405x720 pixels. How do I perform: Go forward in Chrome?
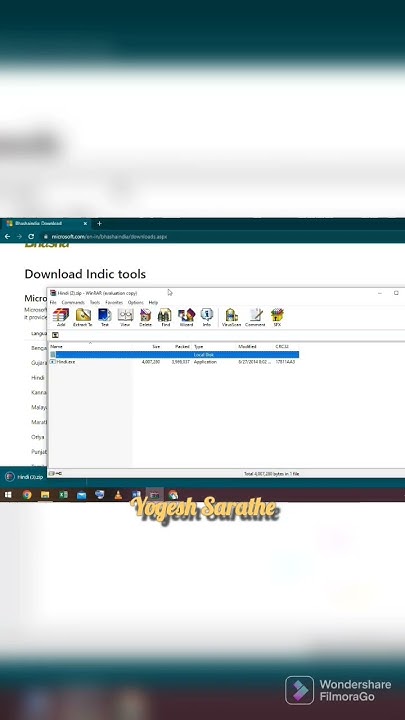tap(19, 236)
